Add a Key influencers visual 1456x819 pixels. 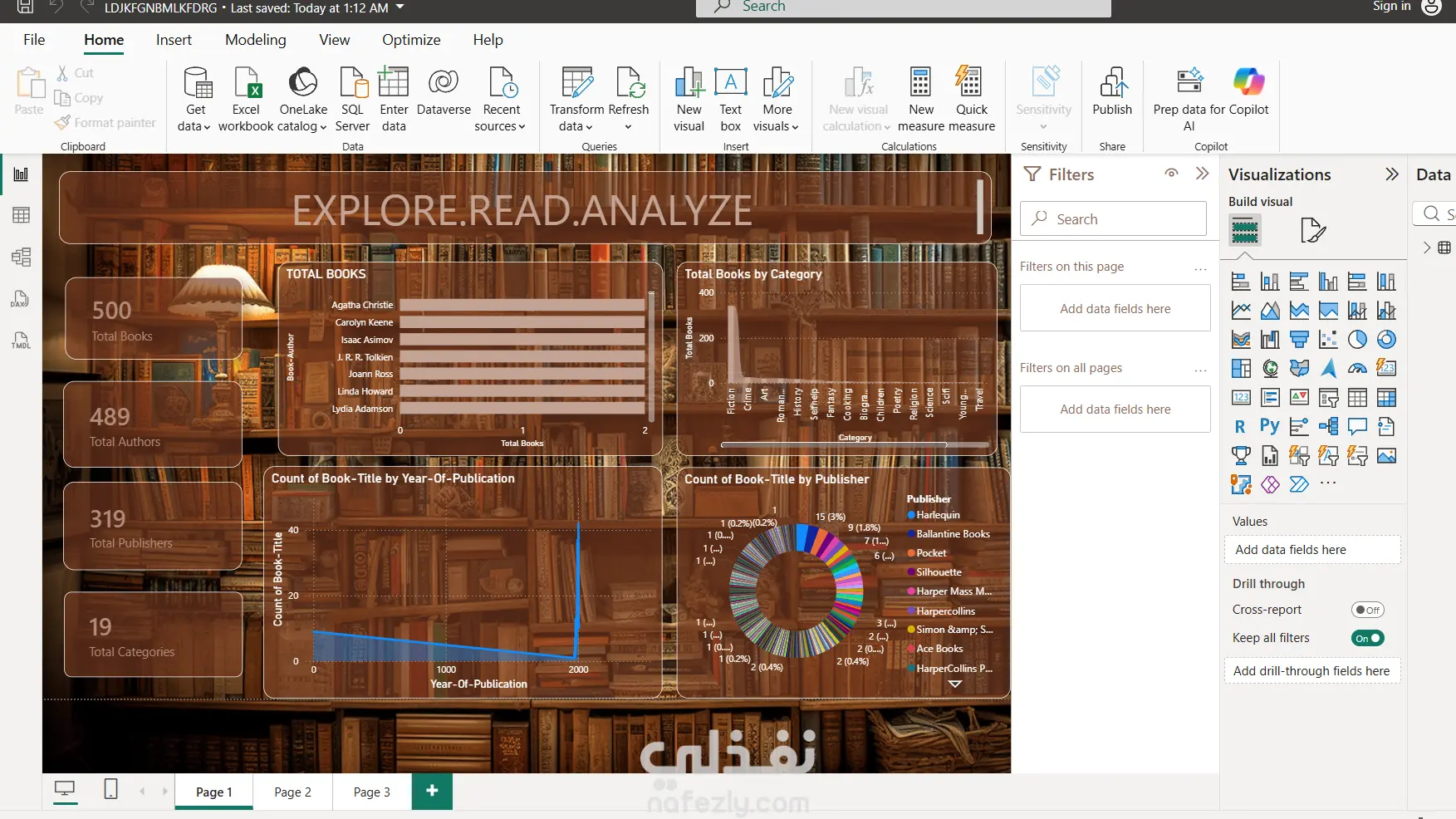1299,427
